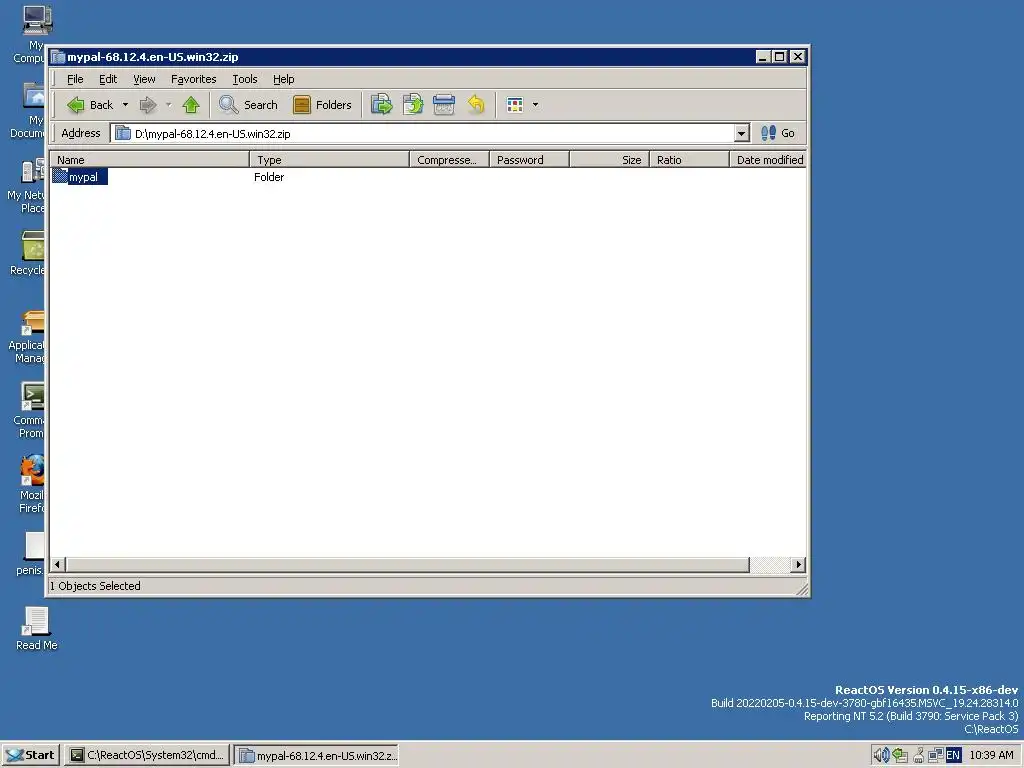Click the Folder type cell for mypal
1024x768 pixels.
pos(269,177)
